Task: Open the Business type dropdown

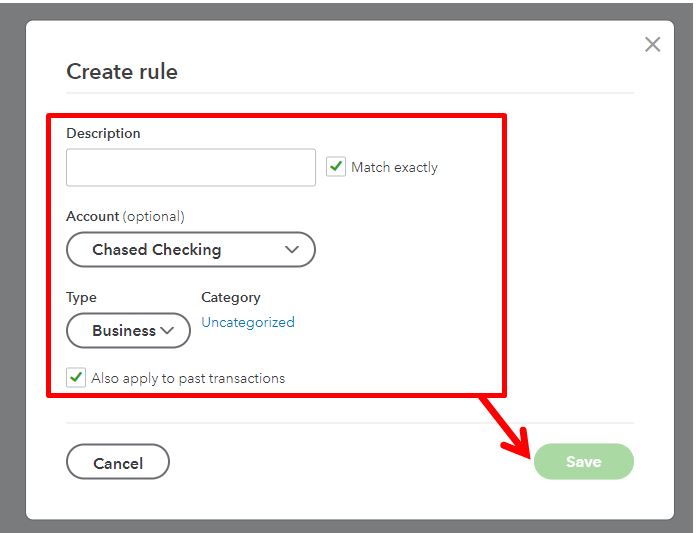Action: pos(128,330)
